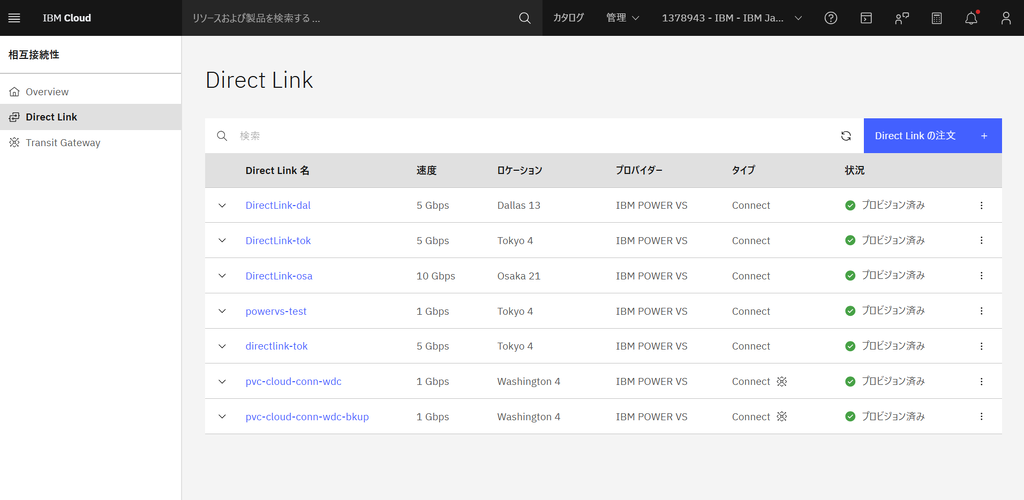
Task: Open Transit Gateway in the sidebar
Action: (90, 142)
